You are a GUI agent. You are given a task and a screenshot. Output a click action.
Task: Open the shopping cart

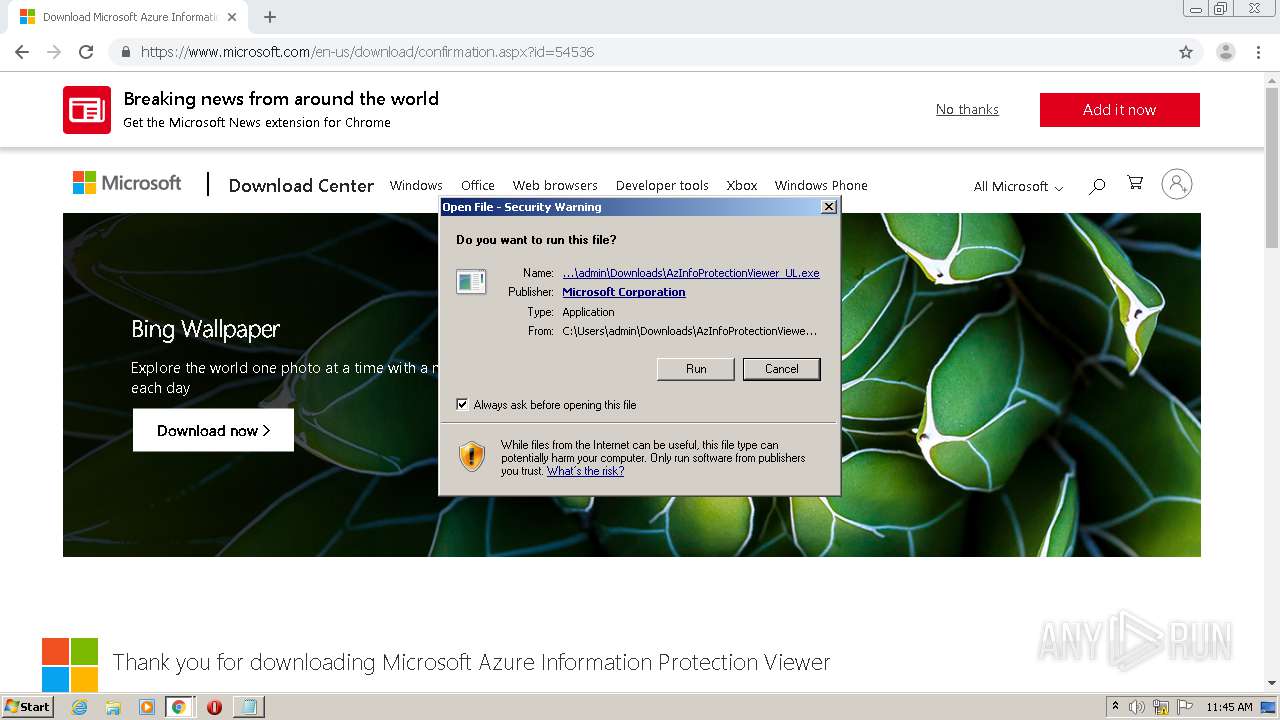pos(1135,183)
